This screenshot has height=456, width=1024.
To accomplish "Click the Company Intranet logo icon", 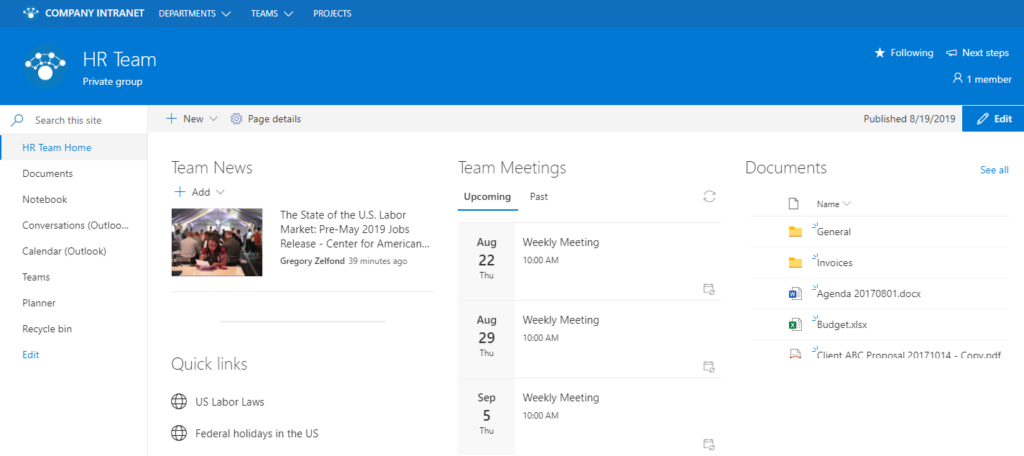I will pos(31,13).
